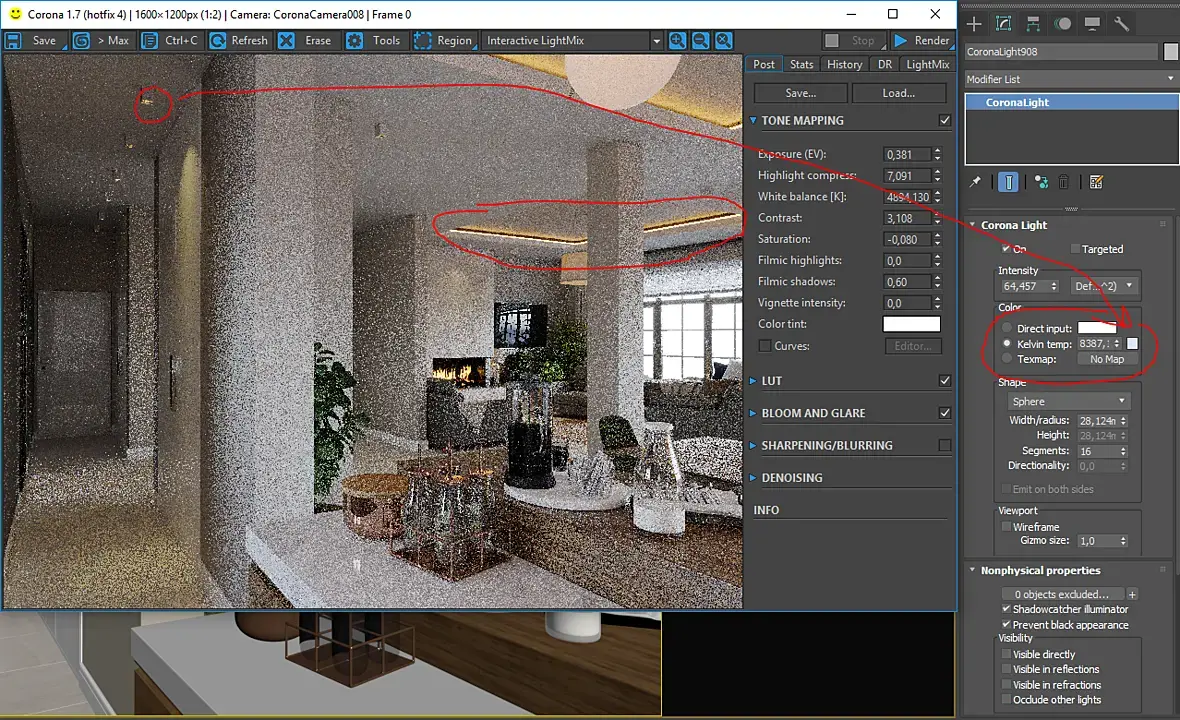
Task: Enable the Curves checkbox
Action: tap(765, 346)
